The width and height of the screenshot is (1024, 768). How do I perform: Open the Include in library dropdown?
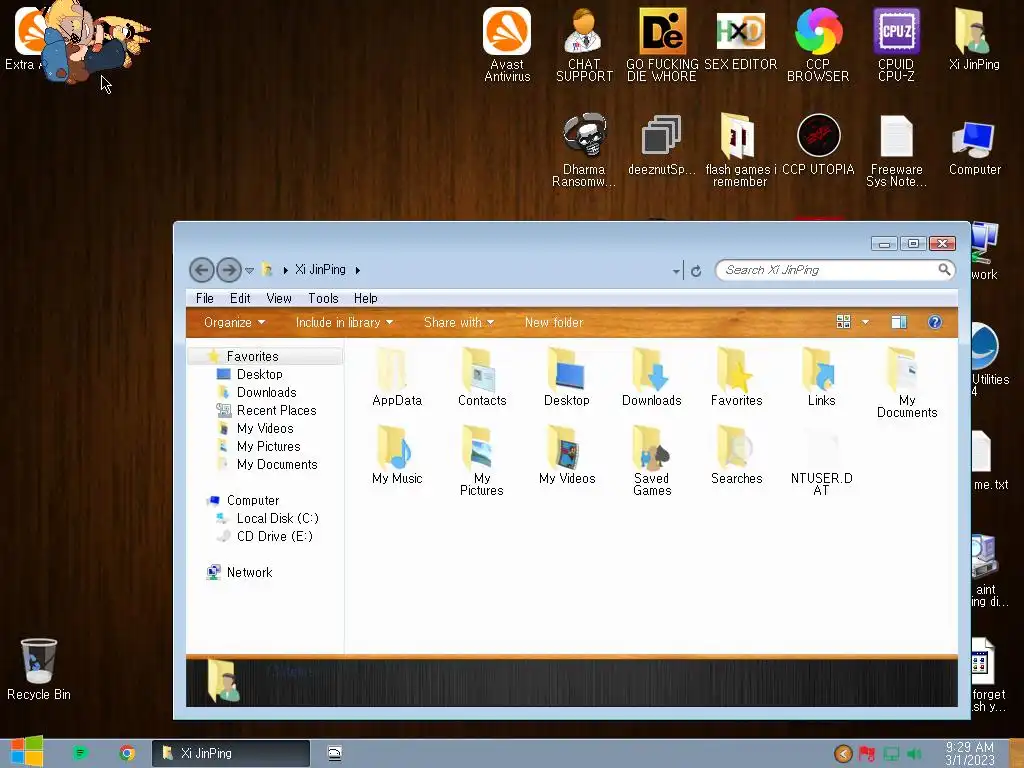(x=344, y=322)
